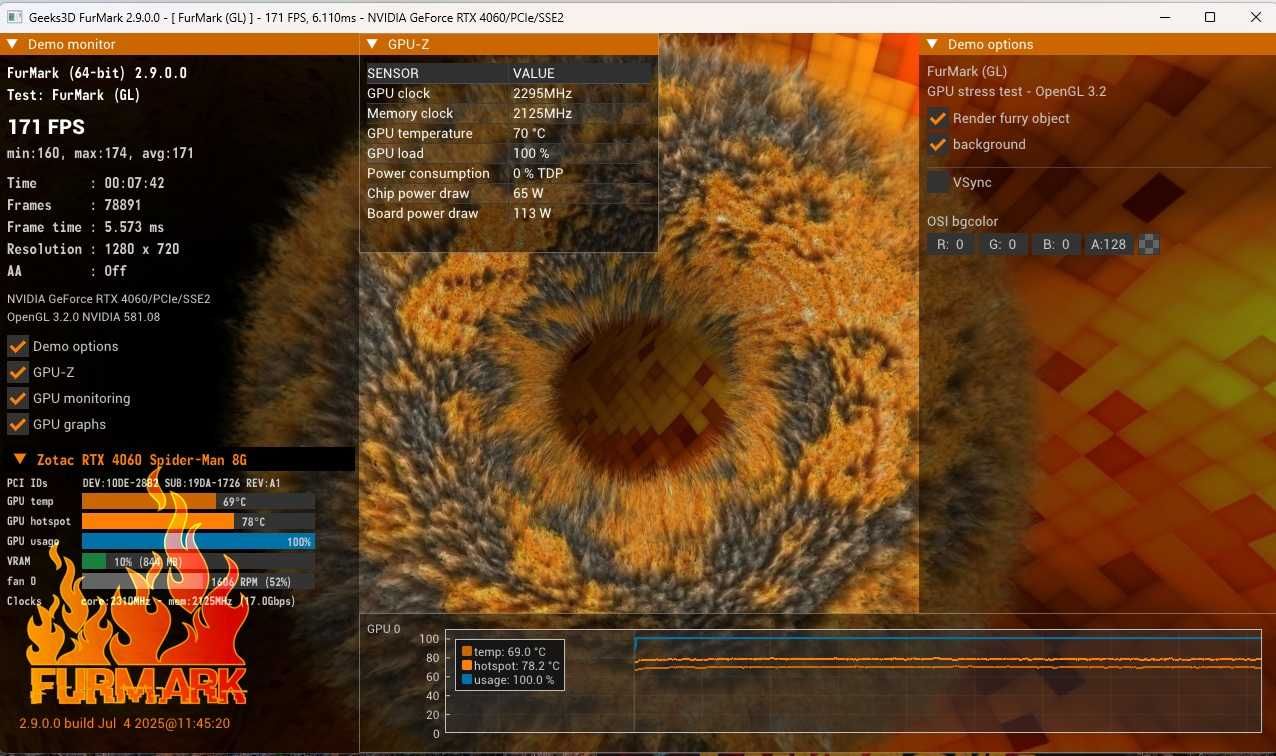The width and height of the screenshot is (1276, 756).
Task: Click the A:128 alpha field
Action: pos(1109,244)
